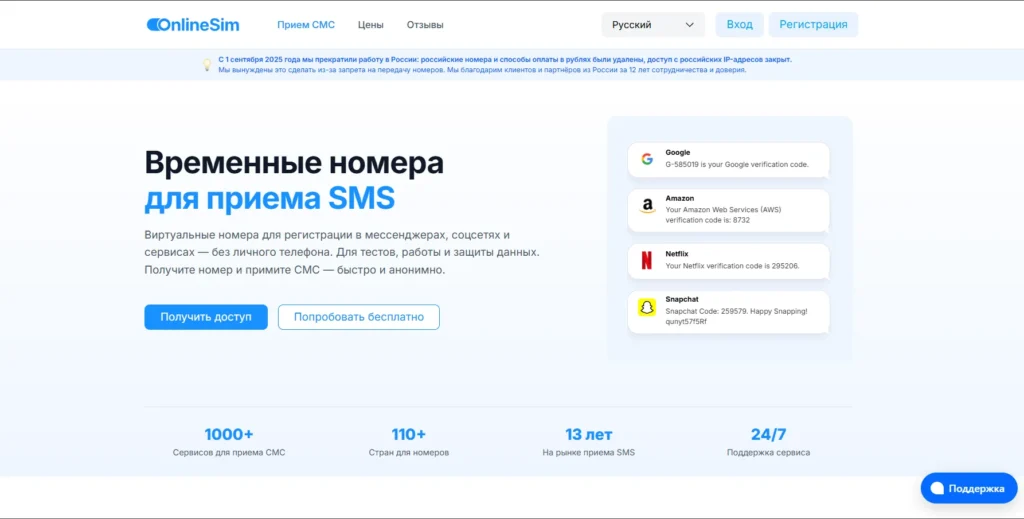Click the Snapchat Code message card
This screenshot has height=519, width=1024.
(x=728, y=311)
